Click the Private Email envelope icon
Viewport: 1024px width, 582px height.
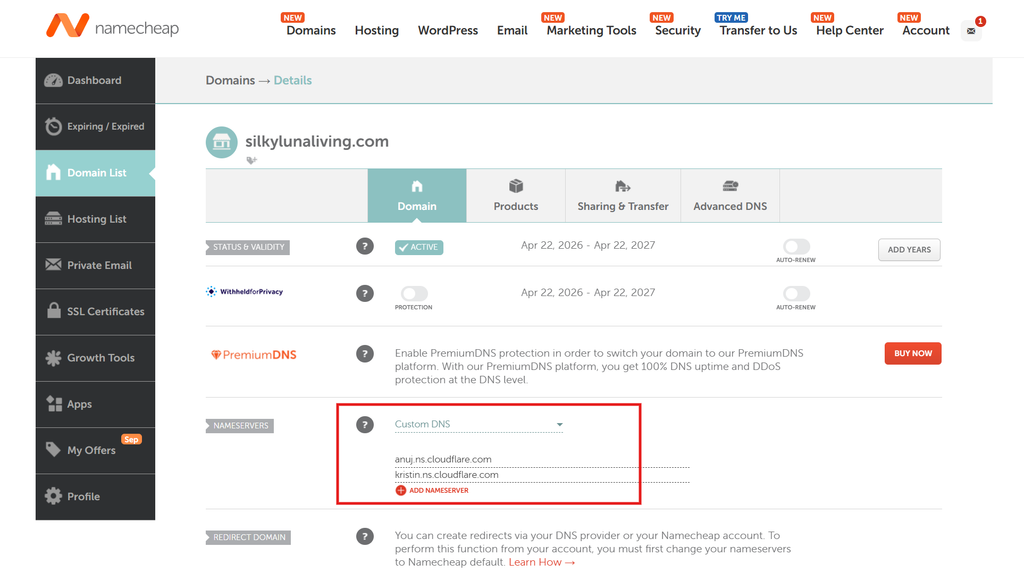click(x=53, y=265)
